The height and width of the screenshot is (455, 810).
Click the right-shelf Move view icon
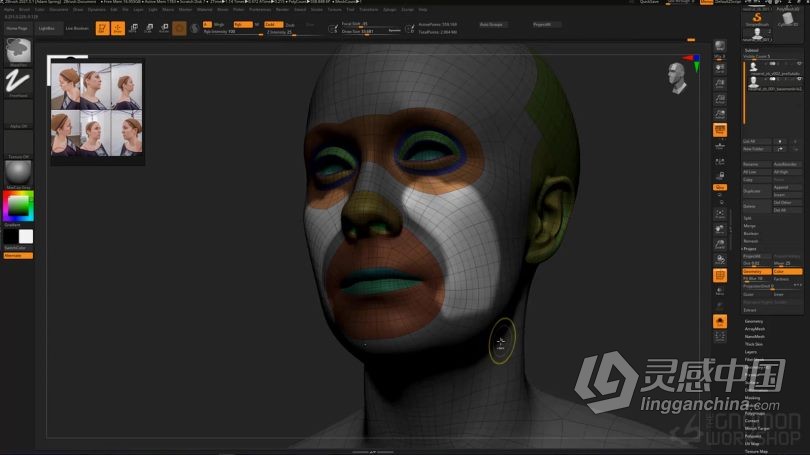[720, 229]
